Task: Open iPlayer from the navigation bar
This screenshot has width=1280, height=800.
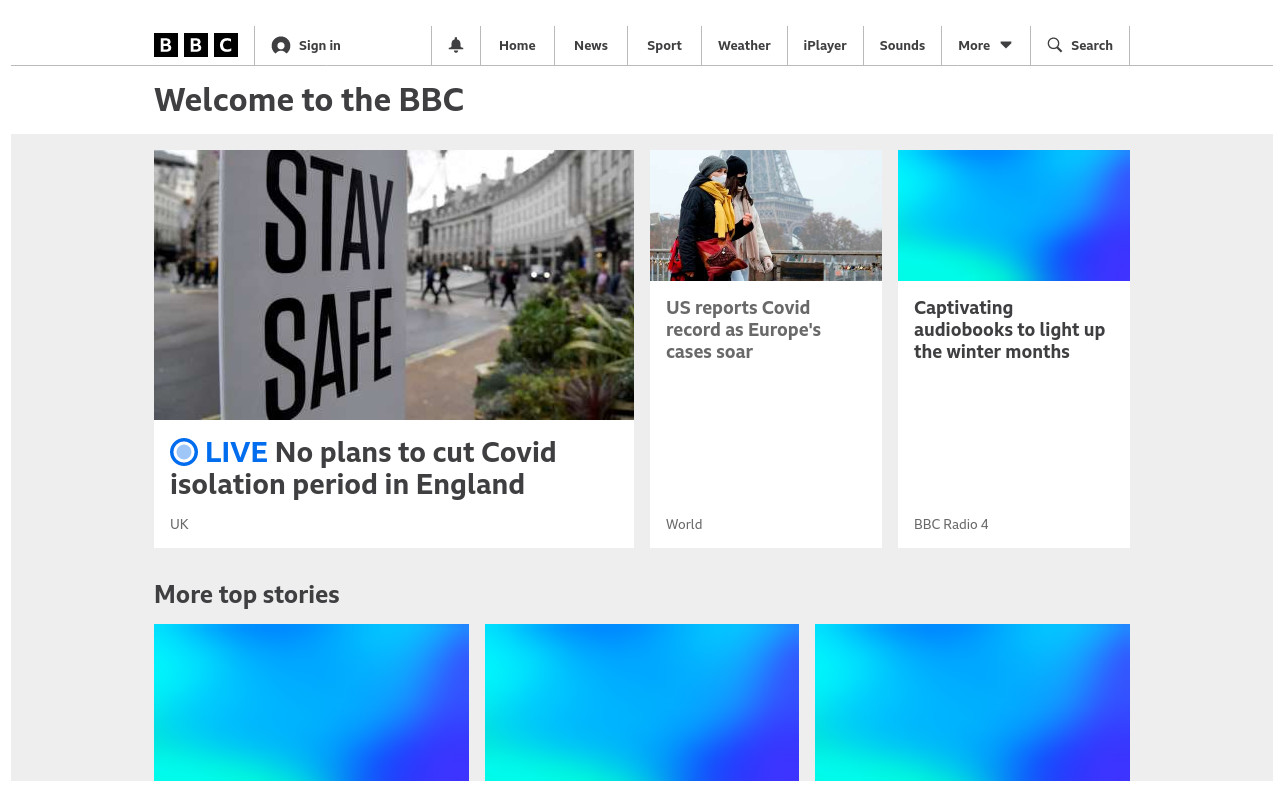Action: [825, 46]
